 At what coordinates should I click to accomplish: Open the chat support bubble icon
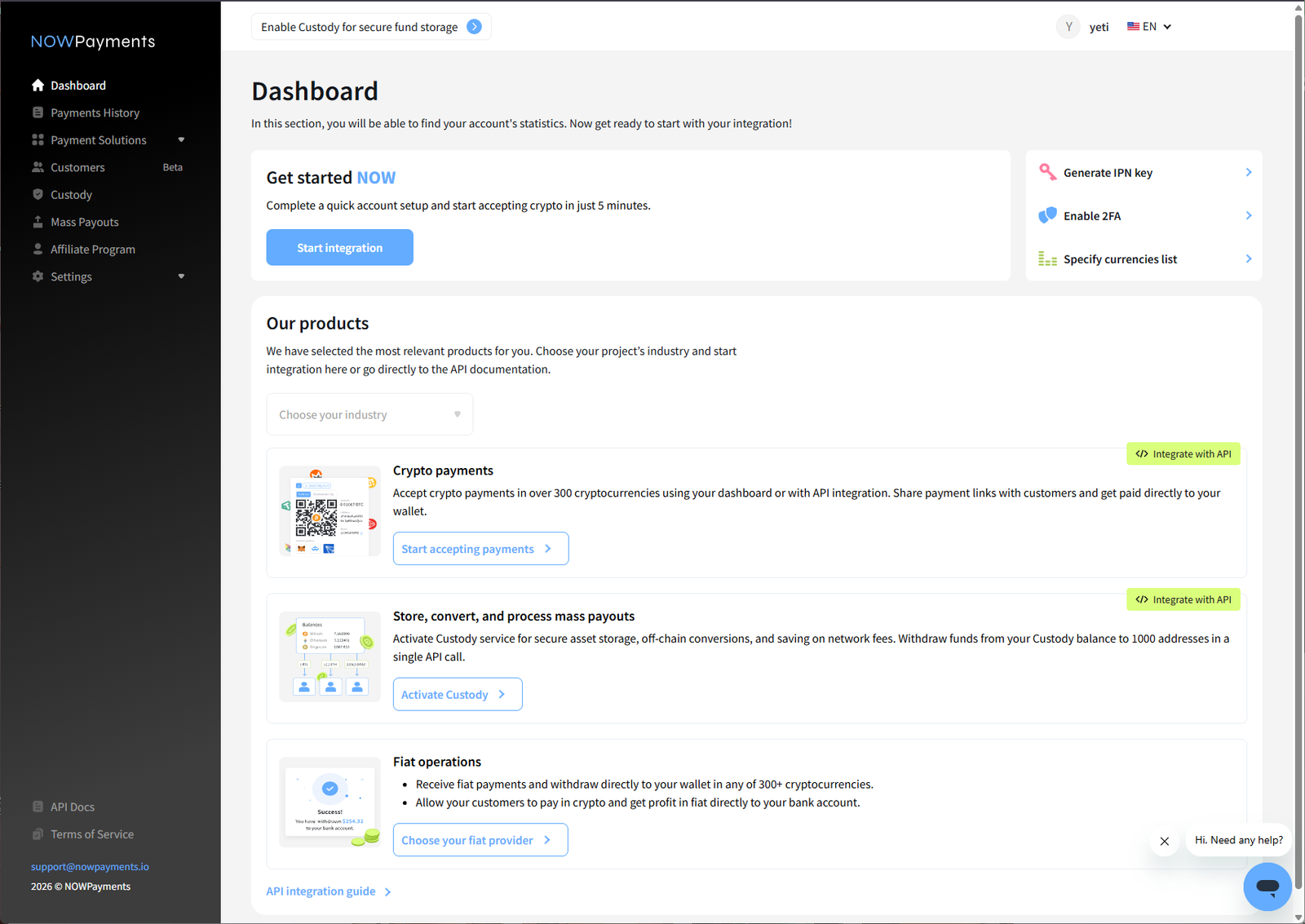pyautogui.click(x=1267, y=886)
